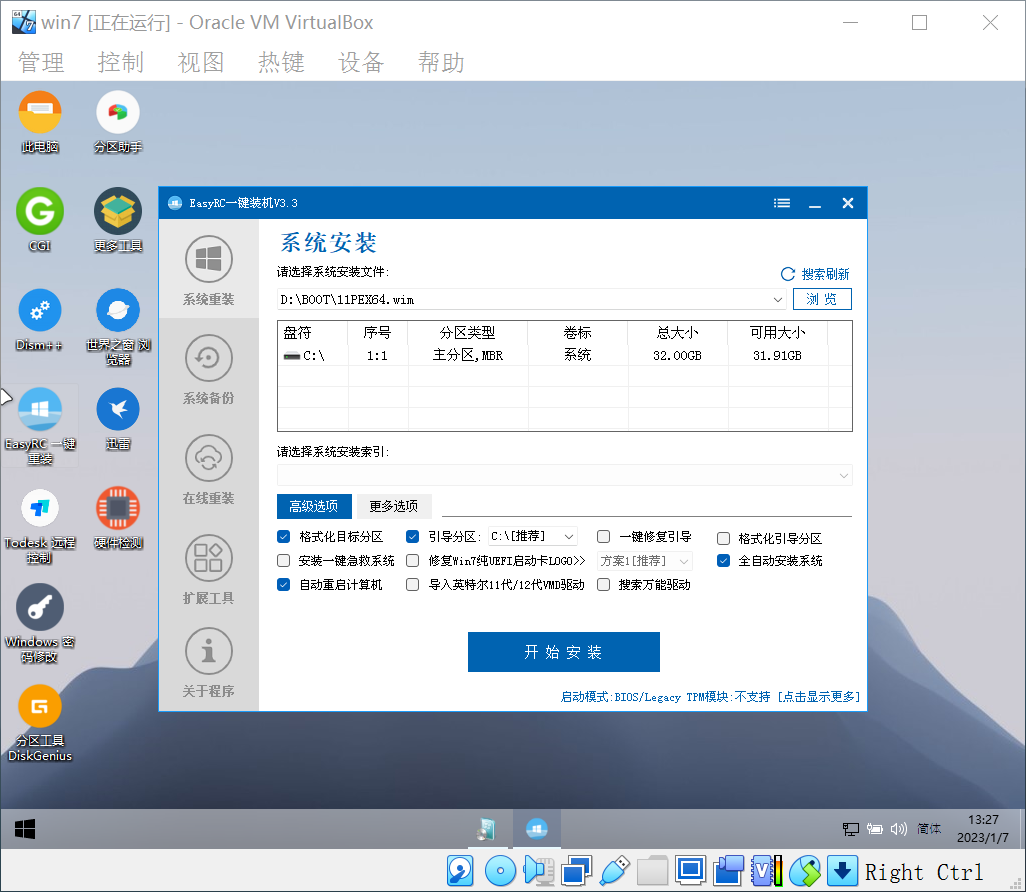Open the 方案1[推荐] dropdown

[x=645, y=561]
